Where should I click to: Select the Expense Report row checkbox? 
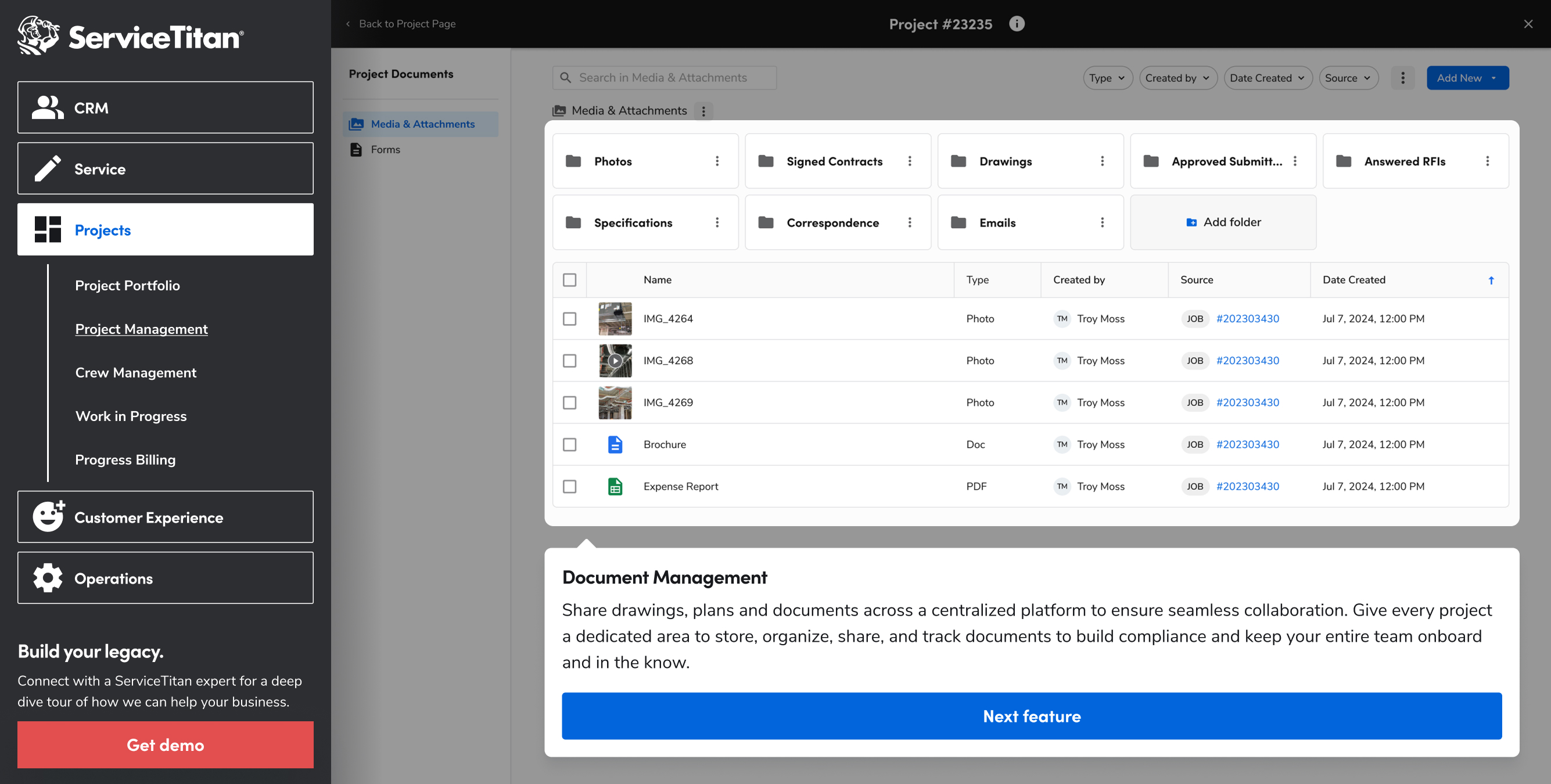click(569, 486)
